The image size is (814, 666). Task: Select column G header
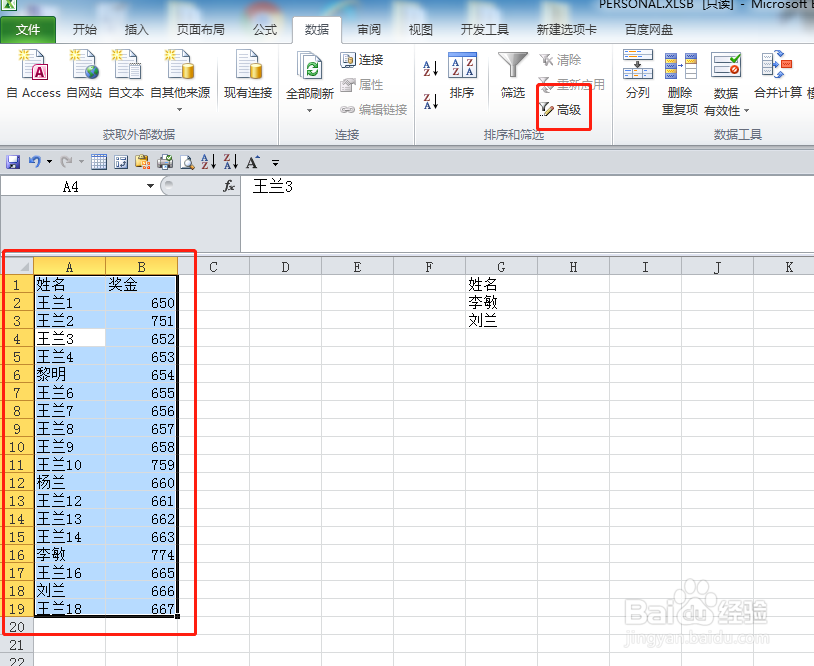coord(501,267)
